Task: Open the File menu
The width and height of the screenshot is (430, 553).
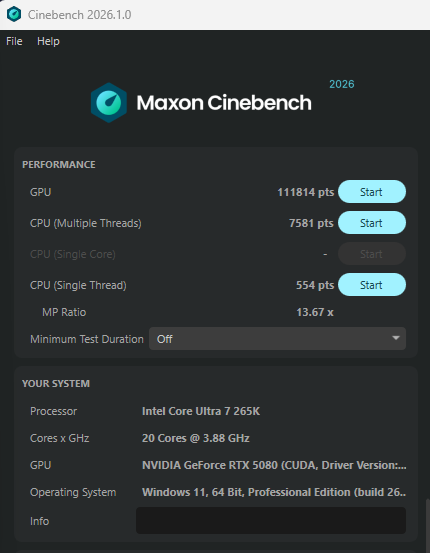Action: (x=14, y=41)
